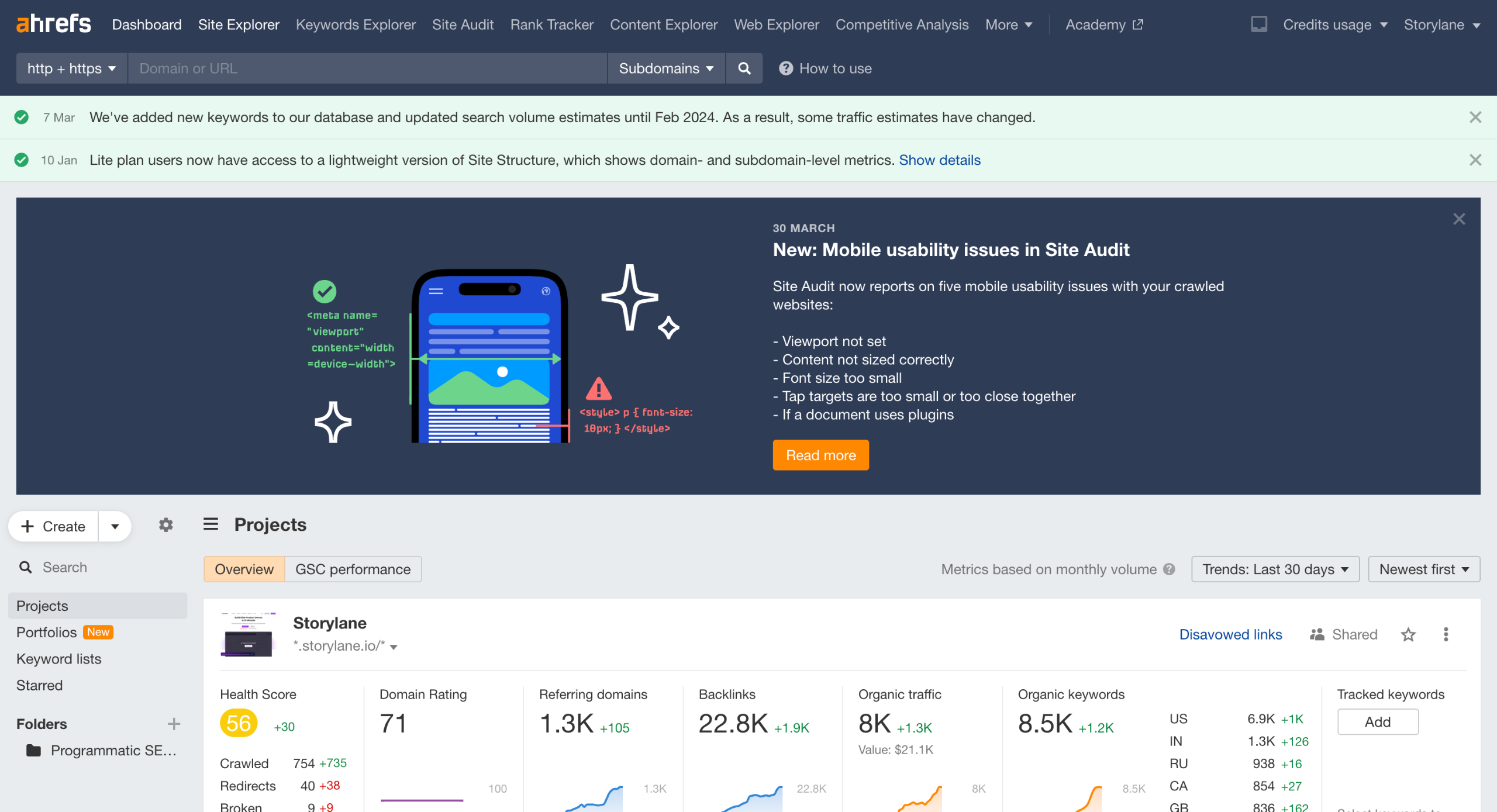
Task: Focus the Domain or URL field
Action: point(367,68)
